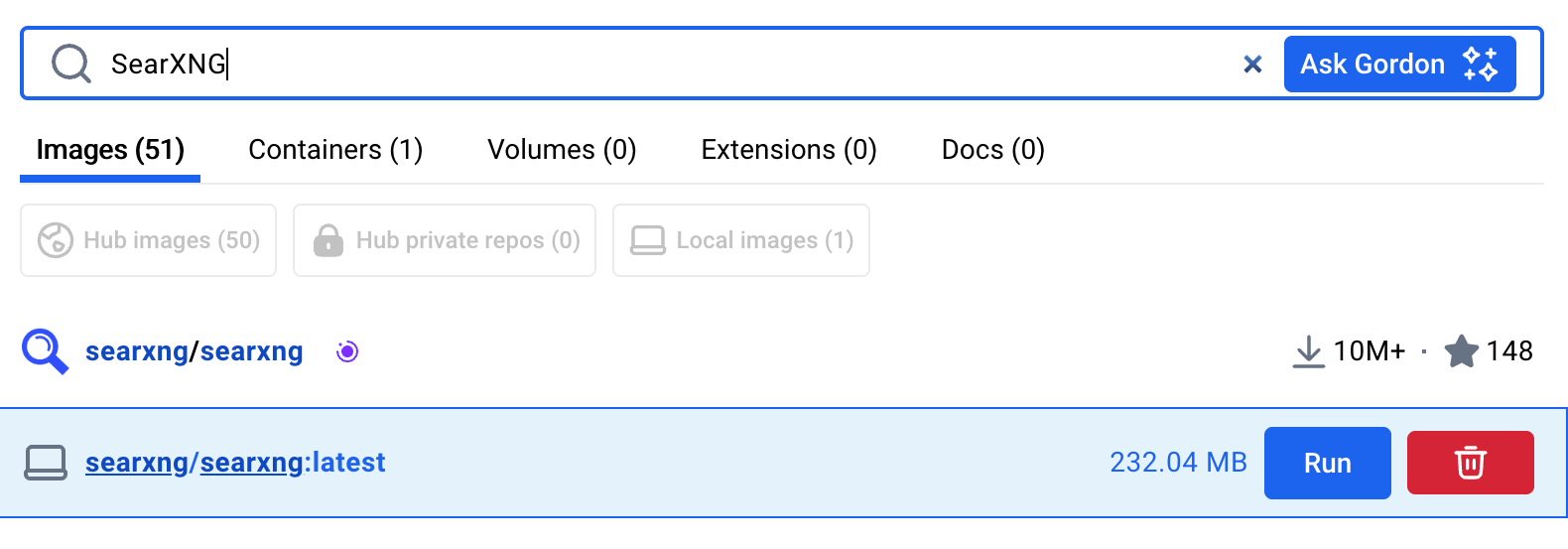Go to the Extensions (0) tab

[789, 150]
